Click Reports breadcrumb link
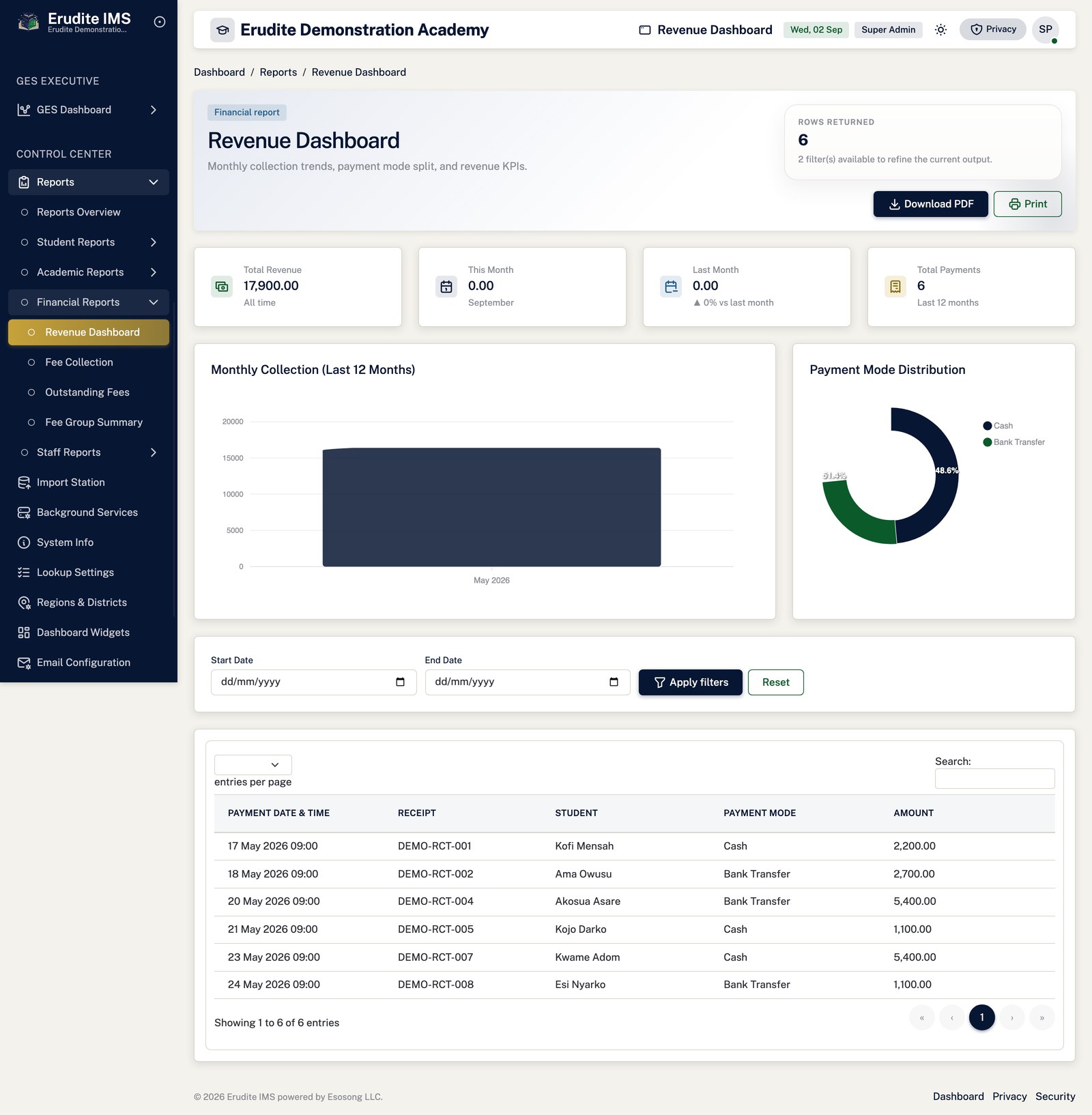The width and height of the screenshot is (1092, 1115). [278, 72]
